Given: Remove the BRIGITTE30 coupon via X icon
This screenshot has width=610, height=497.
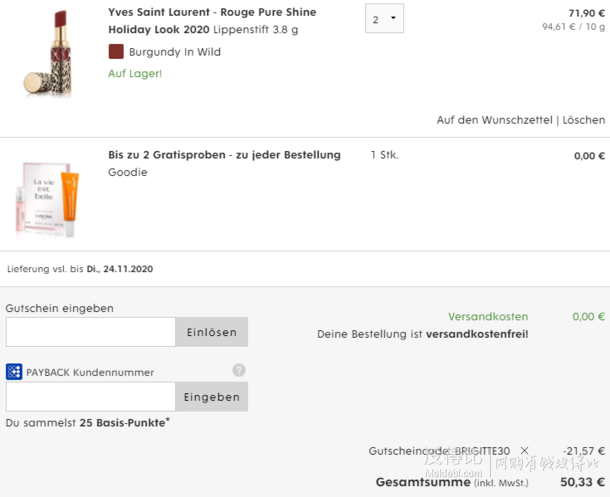Looking at the screenshot, I should [x=524, y=452].
